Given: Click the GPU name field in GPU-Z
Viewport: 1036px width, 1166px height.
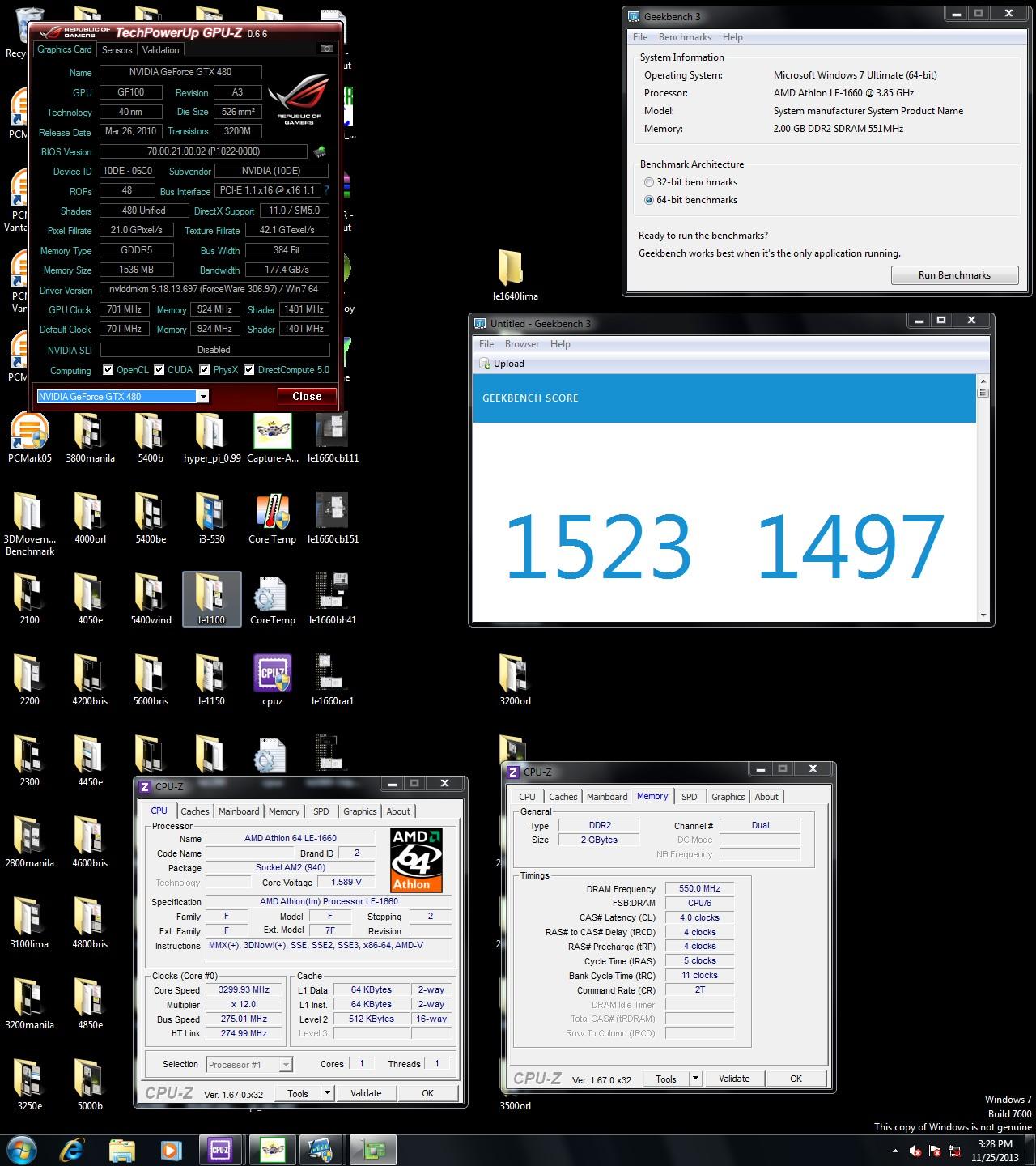Looking at the screenshot, I should 180,72.
